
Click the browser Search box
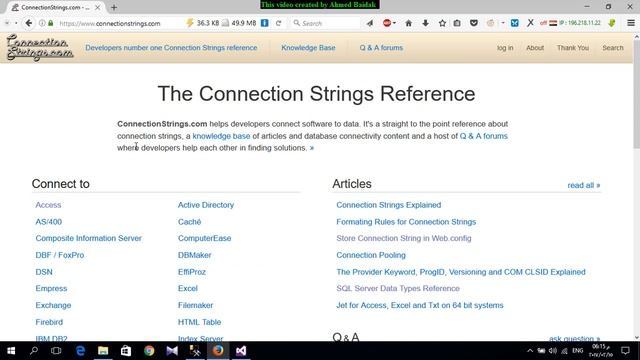327,23
